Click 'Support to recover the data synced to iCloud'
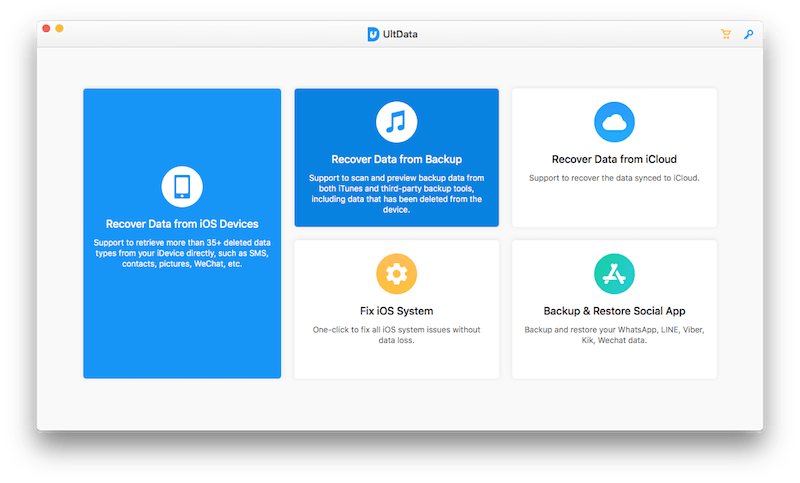This screenshot has width=800, height=483. tap(614, 178)
